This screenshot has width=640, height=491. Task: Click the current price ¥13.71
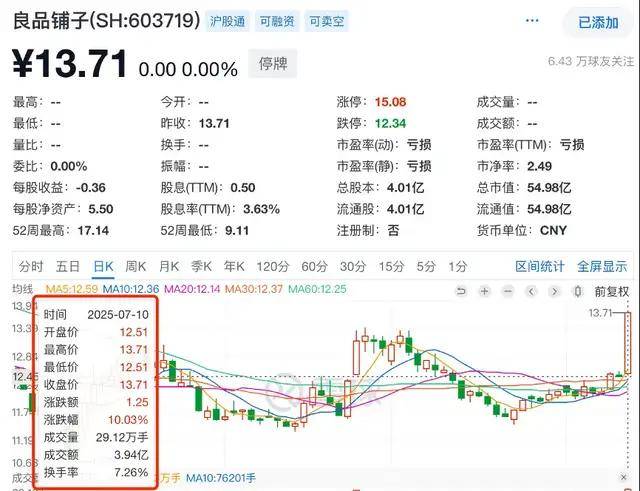pyautogui.click(x=70, y=64)
